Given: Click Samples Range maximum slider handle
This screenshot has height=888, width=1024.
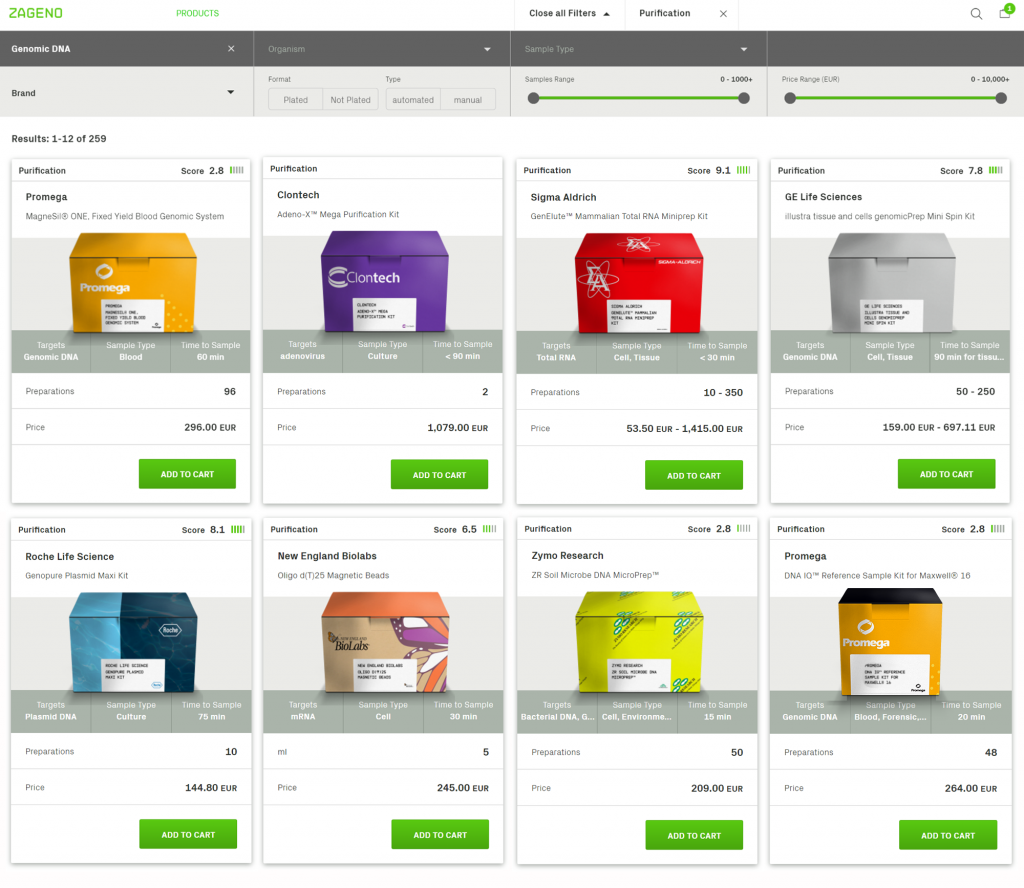Looking at the screenshot, I should pos(744,98).
